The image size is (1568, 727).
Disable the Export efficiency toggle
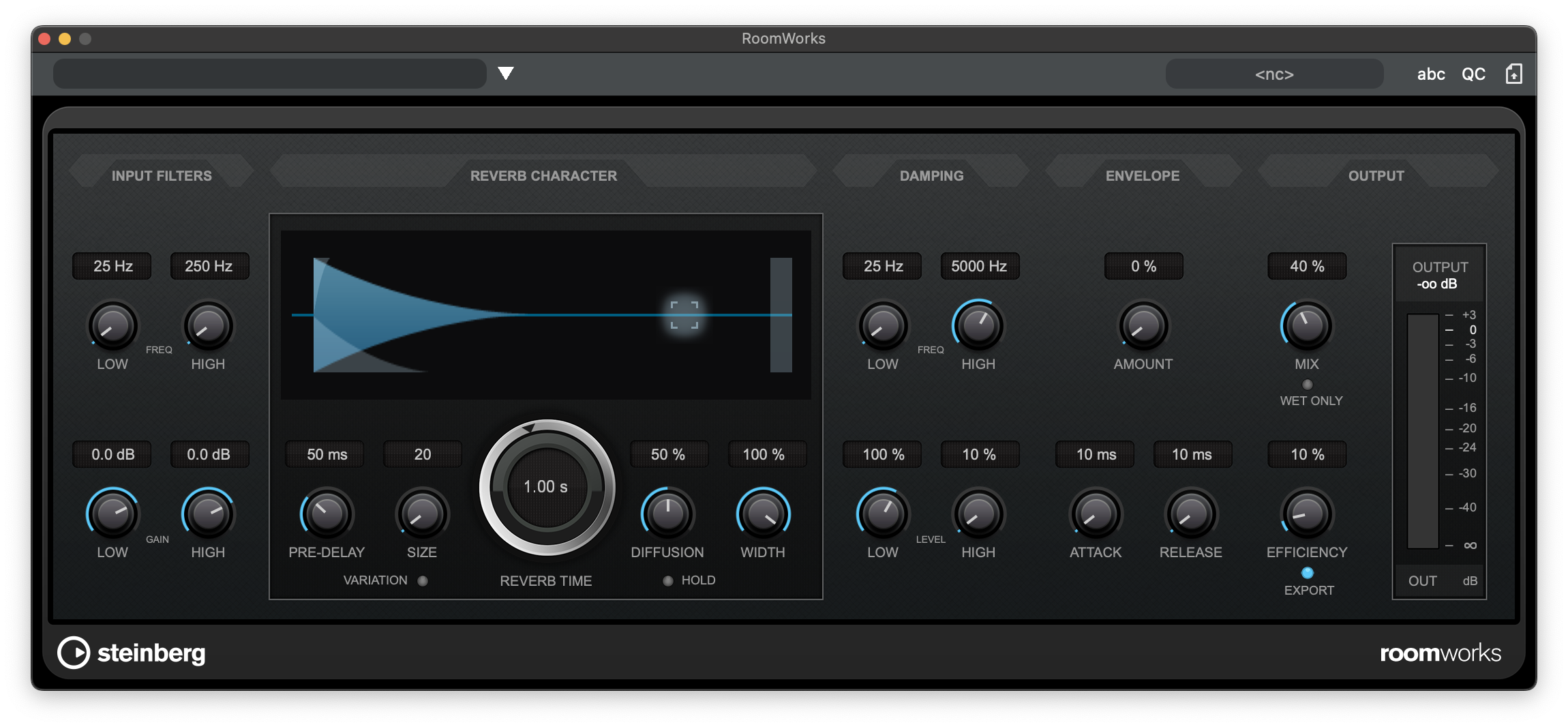(x=1307, y=573)
